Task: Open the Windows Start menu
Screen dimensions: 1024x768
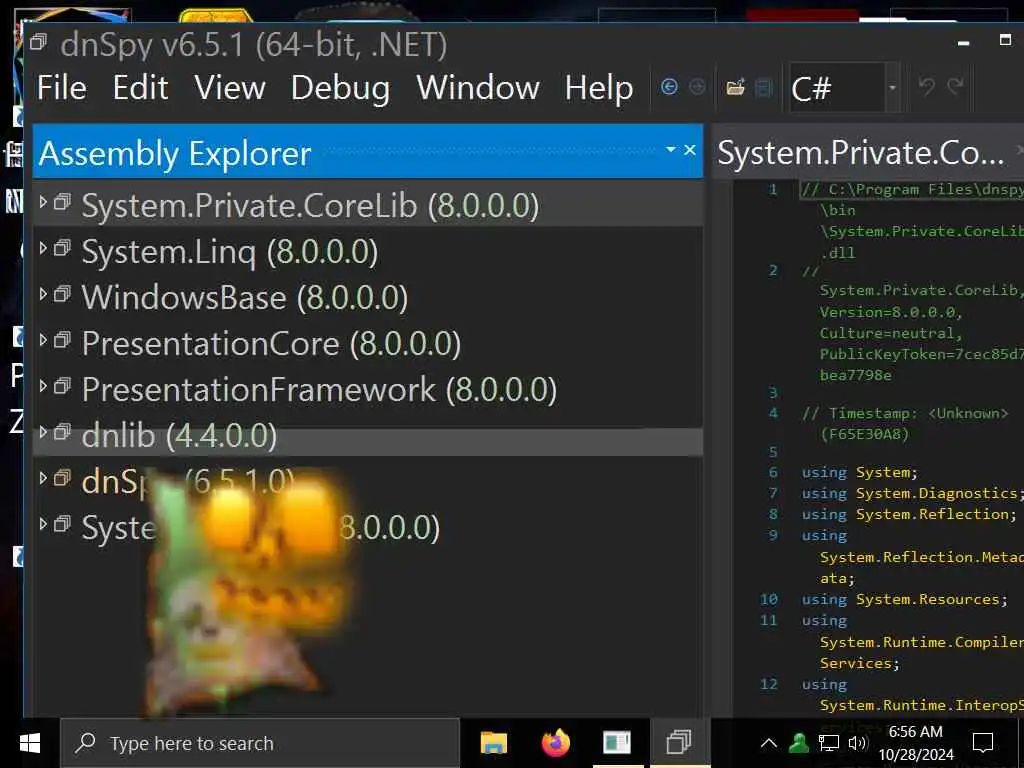Action: [30, 743]
